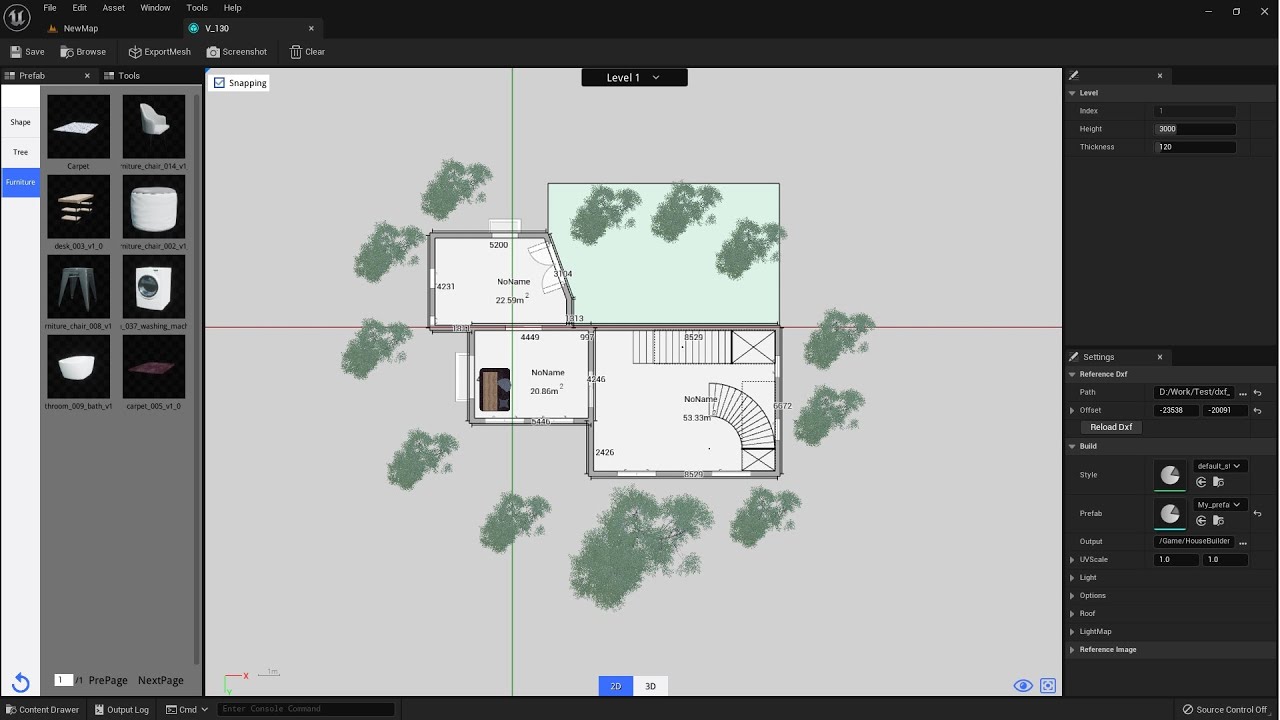This screenshot has width=1280, height=720.
Task: Click the Path ellipsis browse button
Action: (x=1243, y=393)
